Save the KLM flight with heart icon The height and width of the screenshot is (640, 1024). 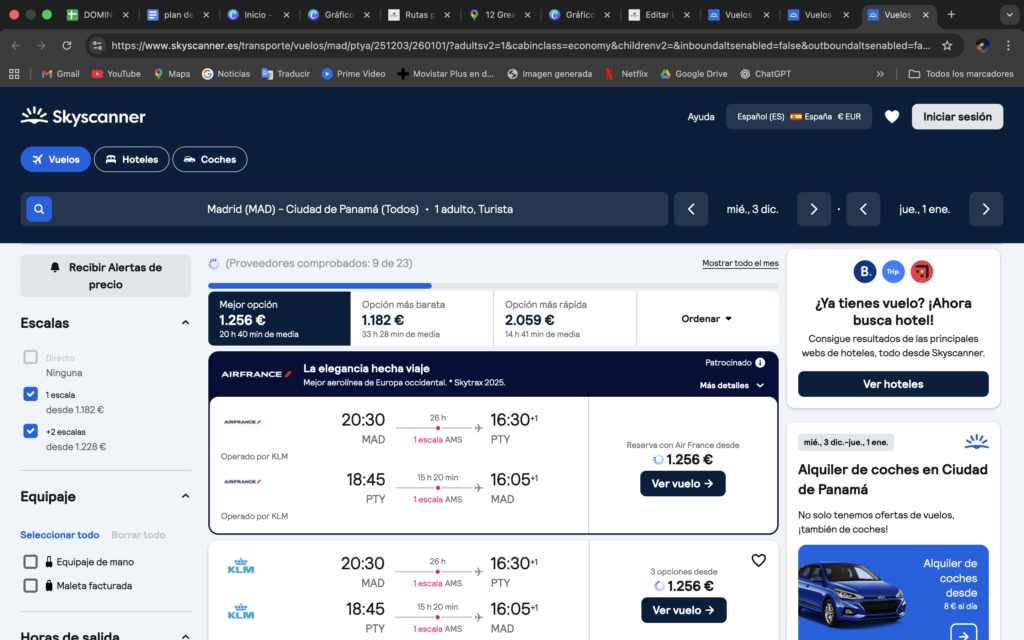coord(758,560)
